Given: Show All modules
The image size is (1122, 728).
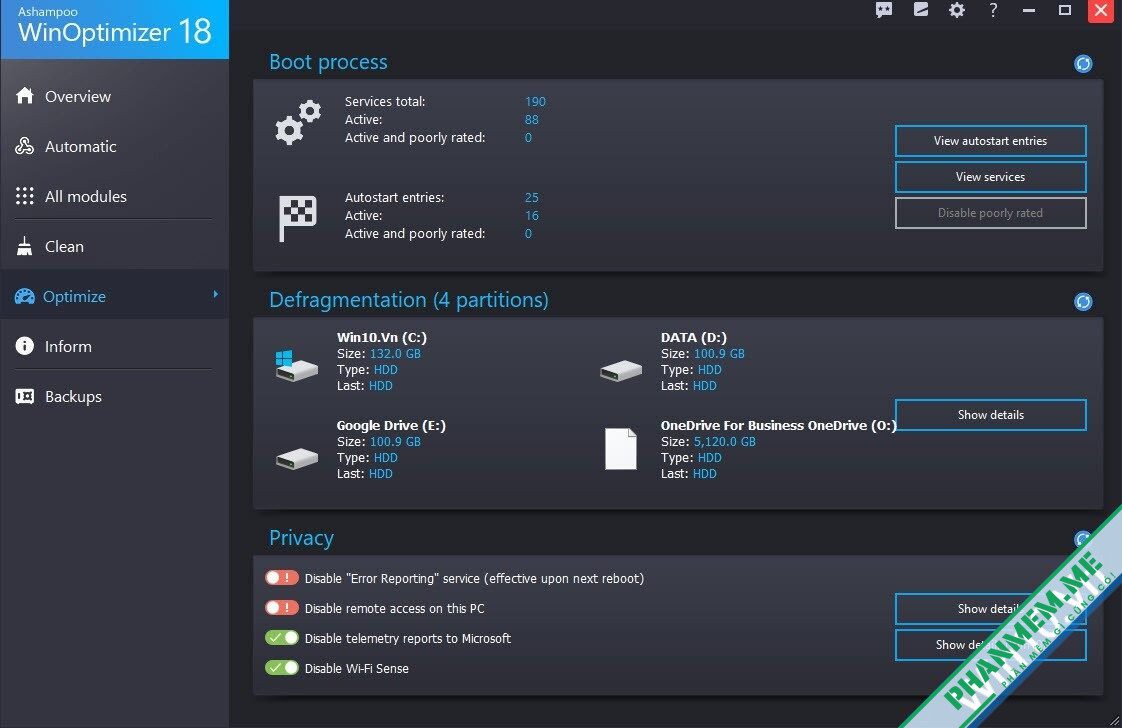Looking at the screenshot, I should click(114, 197).
